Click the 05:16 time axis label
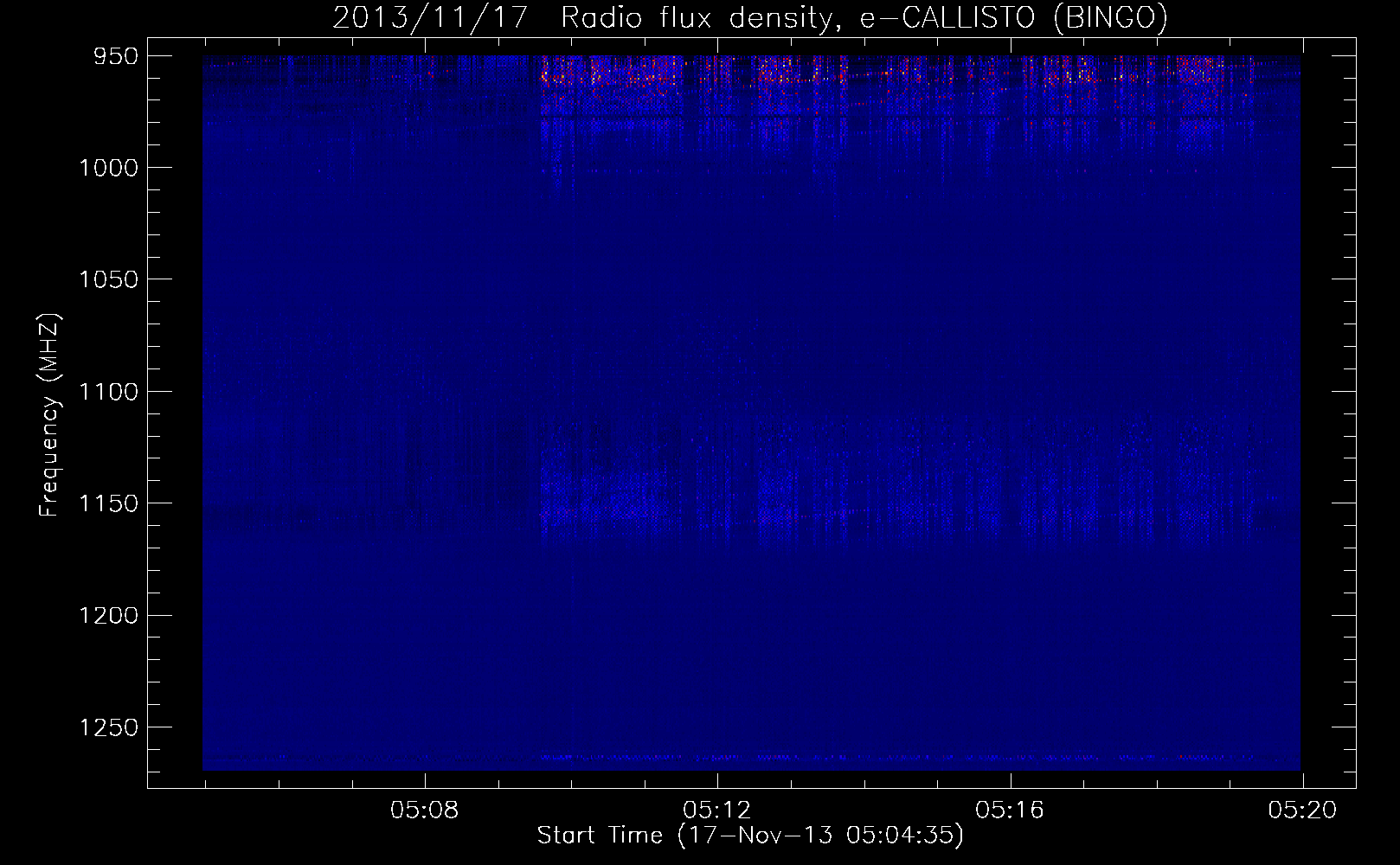Image resolution: width=1400 pixels, height=865 pixels. [1010, 810]
